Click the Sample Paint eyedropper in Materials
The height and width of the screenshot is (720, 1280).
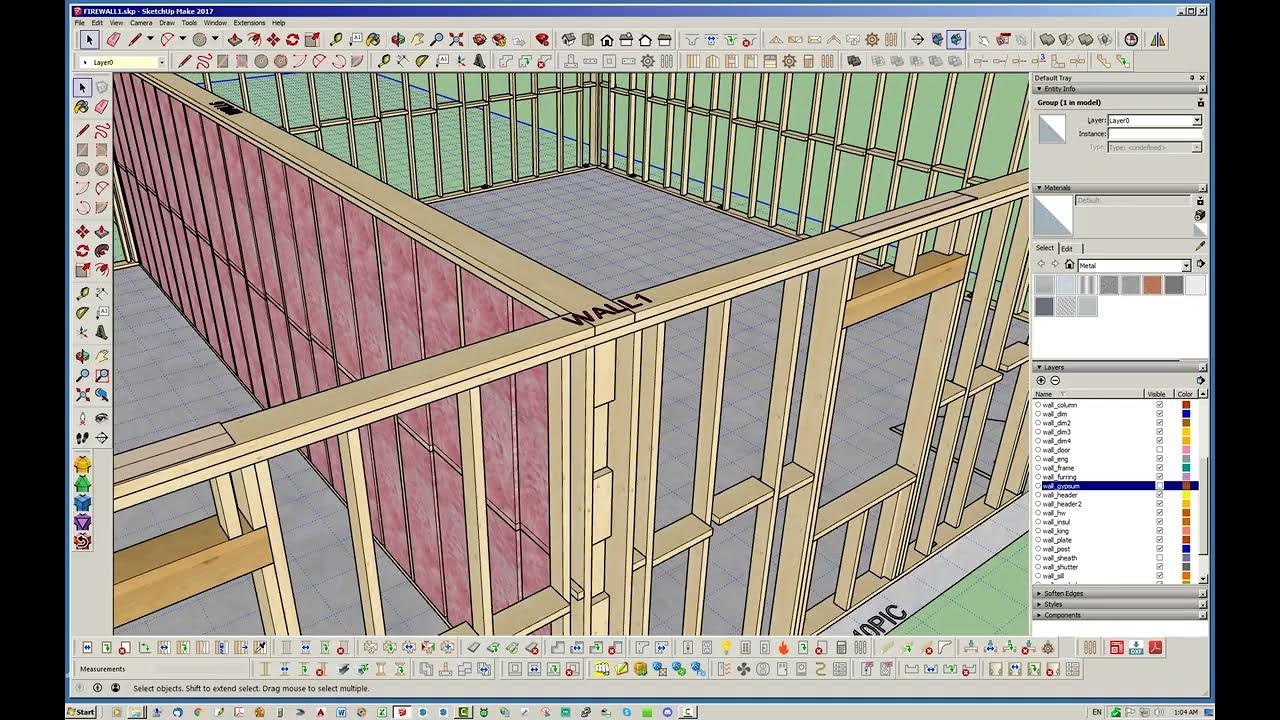(x=1200, y=246)
